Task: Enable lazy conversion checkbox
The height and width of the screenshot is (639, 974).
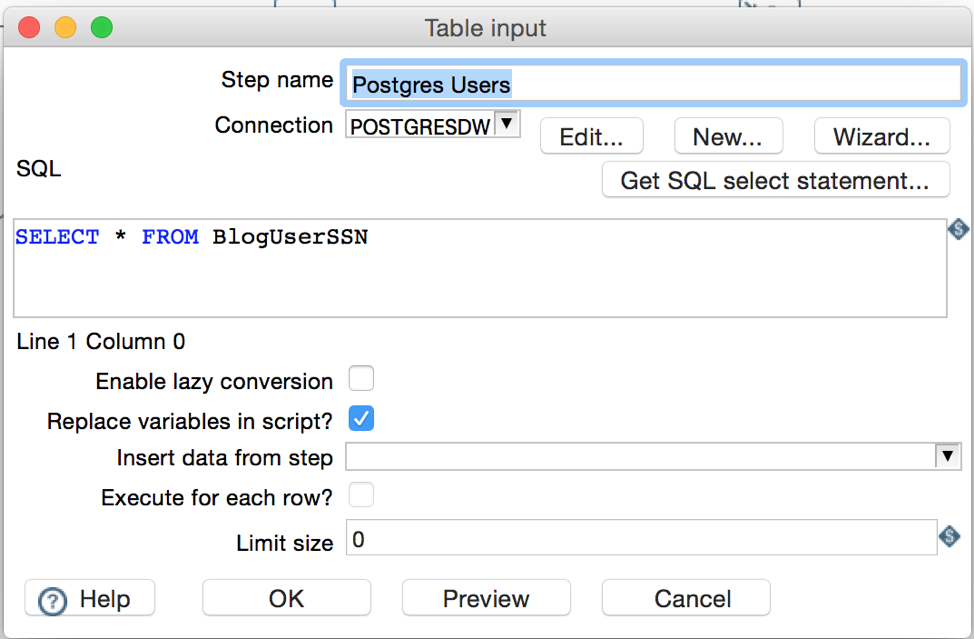Action: [x=361, y=379]
